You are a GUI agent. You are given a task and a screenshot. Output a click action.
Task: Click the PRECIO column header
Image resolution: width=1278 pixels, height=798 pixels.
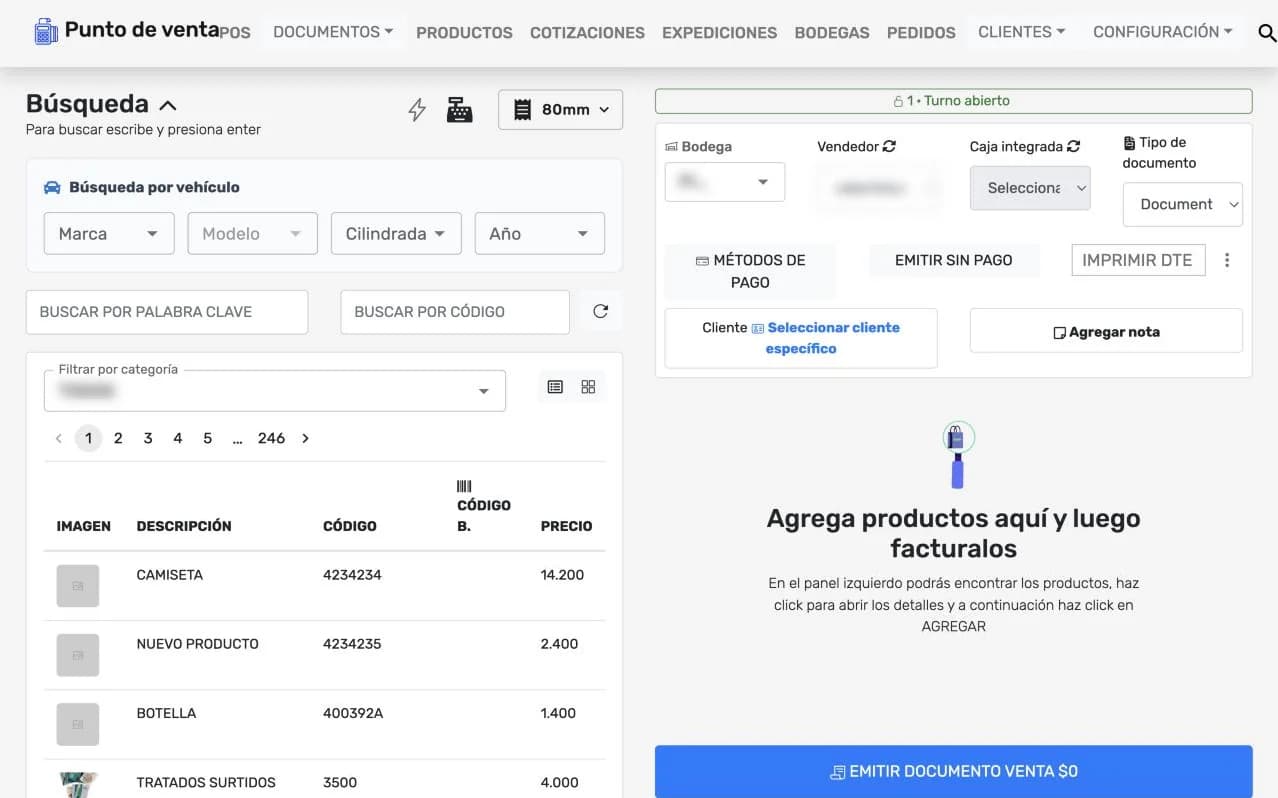coord(567,526)
